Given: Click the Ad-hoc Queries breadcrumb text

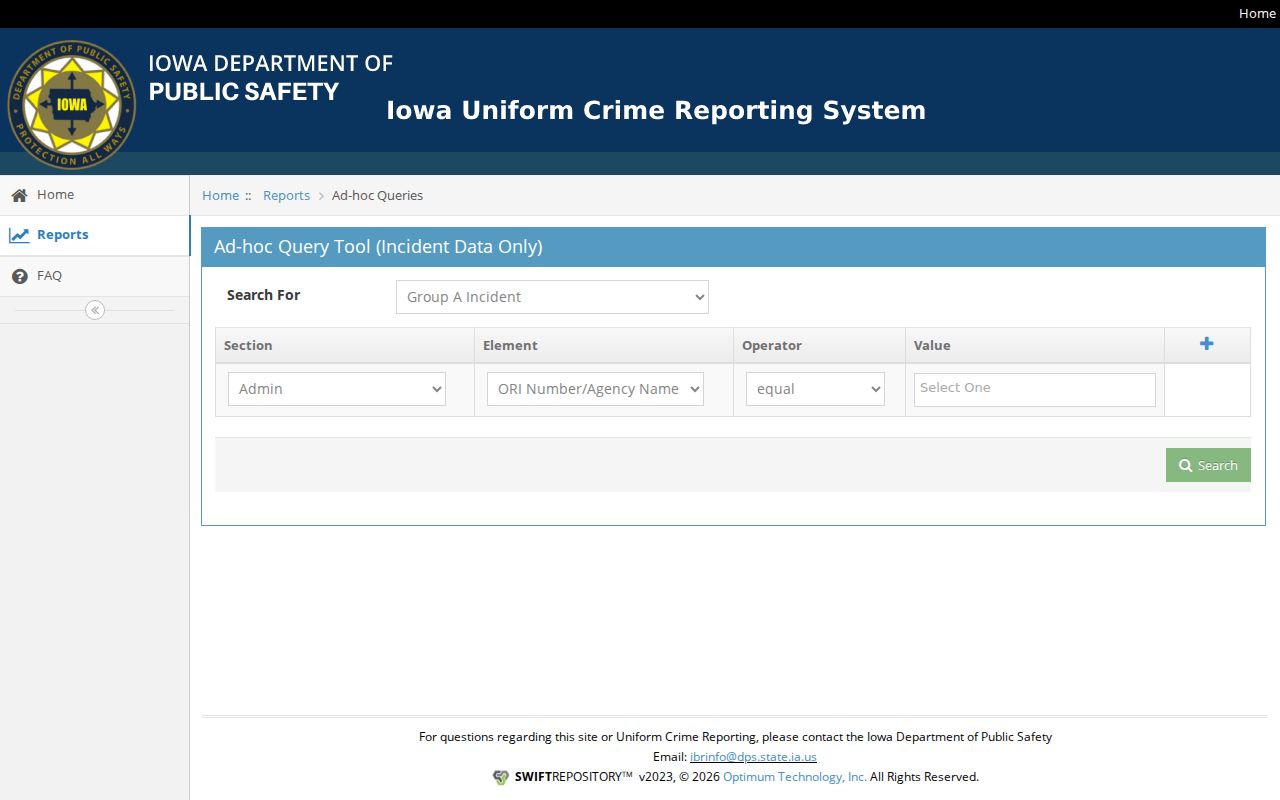Looking at the screenshot, I should 377,196.
